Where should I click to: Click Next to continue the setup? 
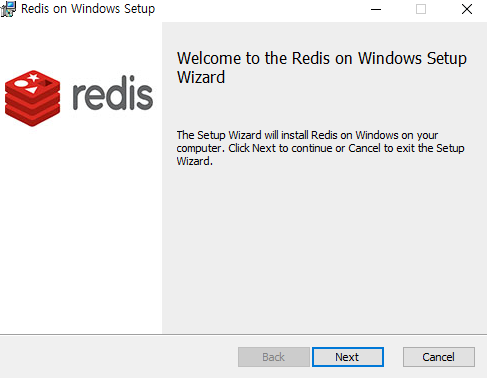(348, 357)
